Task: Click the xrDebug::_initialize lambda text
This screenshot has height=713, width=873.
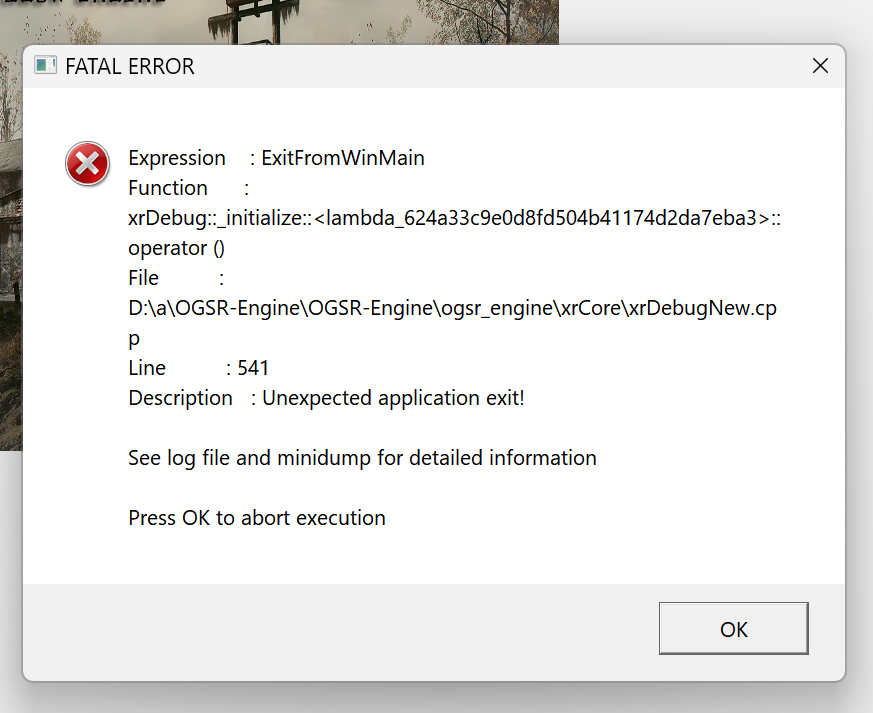Action: pos(454,218)
